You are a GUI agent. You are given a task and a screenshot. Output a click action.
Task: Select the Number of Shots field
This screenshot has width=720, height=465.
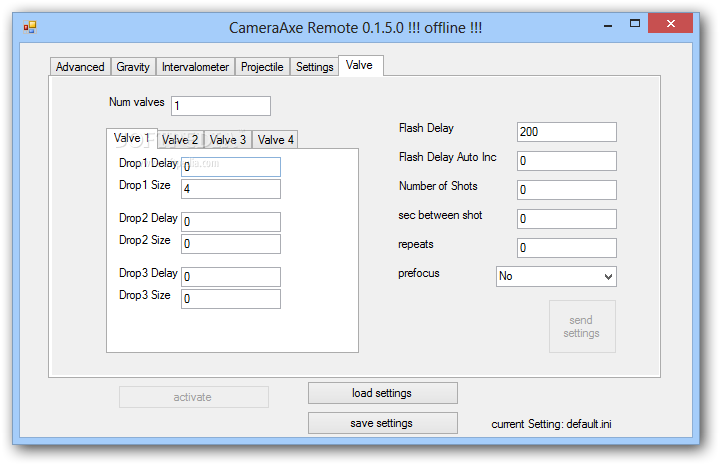pyautogui.click(x=567, y=190)
